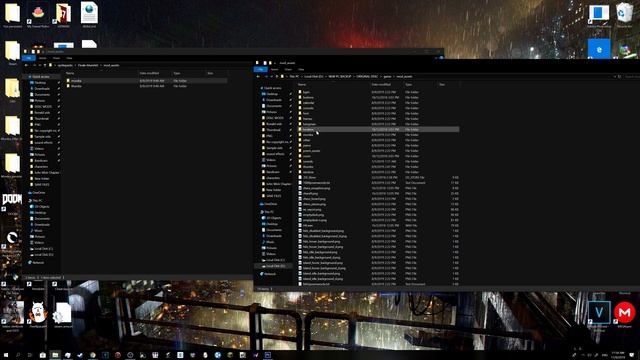The width and height of the screenshot is (640, 360).
Task: Click the Windows Start button
Action: pos(6,355)
